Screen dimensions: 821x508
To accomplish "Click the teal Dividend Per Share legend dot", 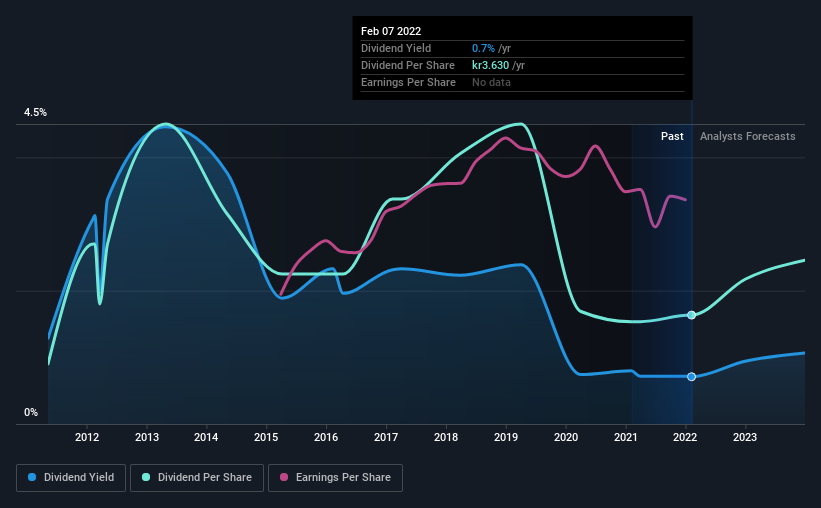I will [x=146, y=477].
